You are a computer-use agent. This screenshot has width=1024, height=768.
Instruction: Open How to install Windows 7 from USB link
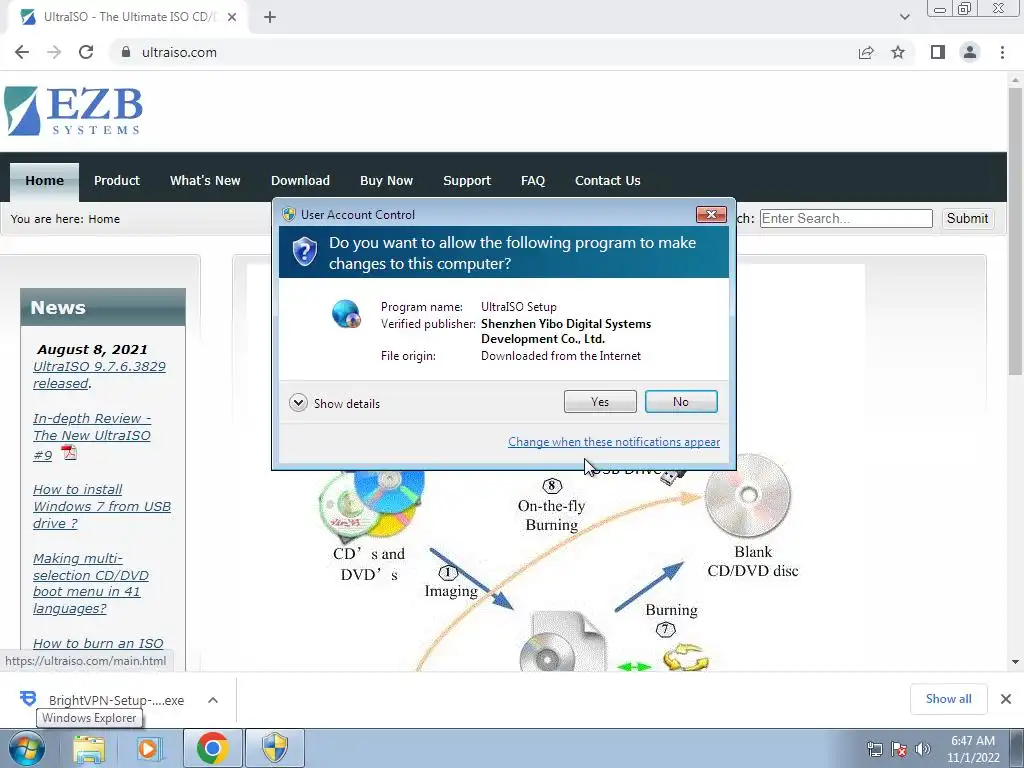pos(102,506)
